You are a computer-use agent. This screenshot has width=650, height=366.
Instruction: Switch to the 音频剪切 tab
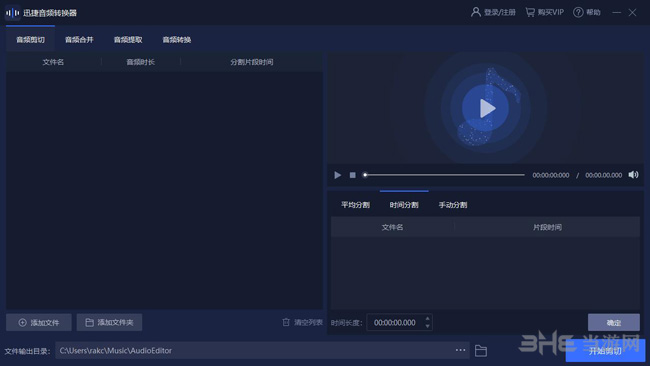[x=30, y=40]
